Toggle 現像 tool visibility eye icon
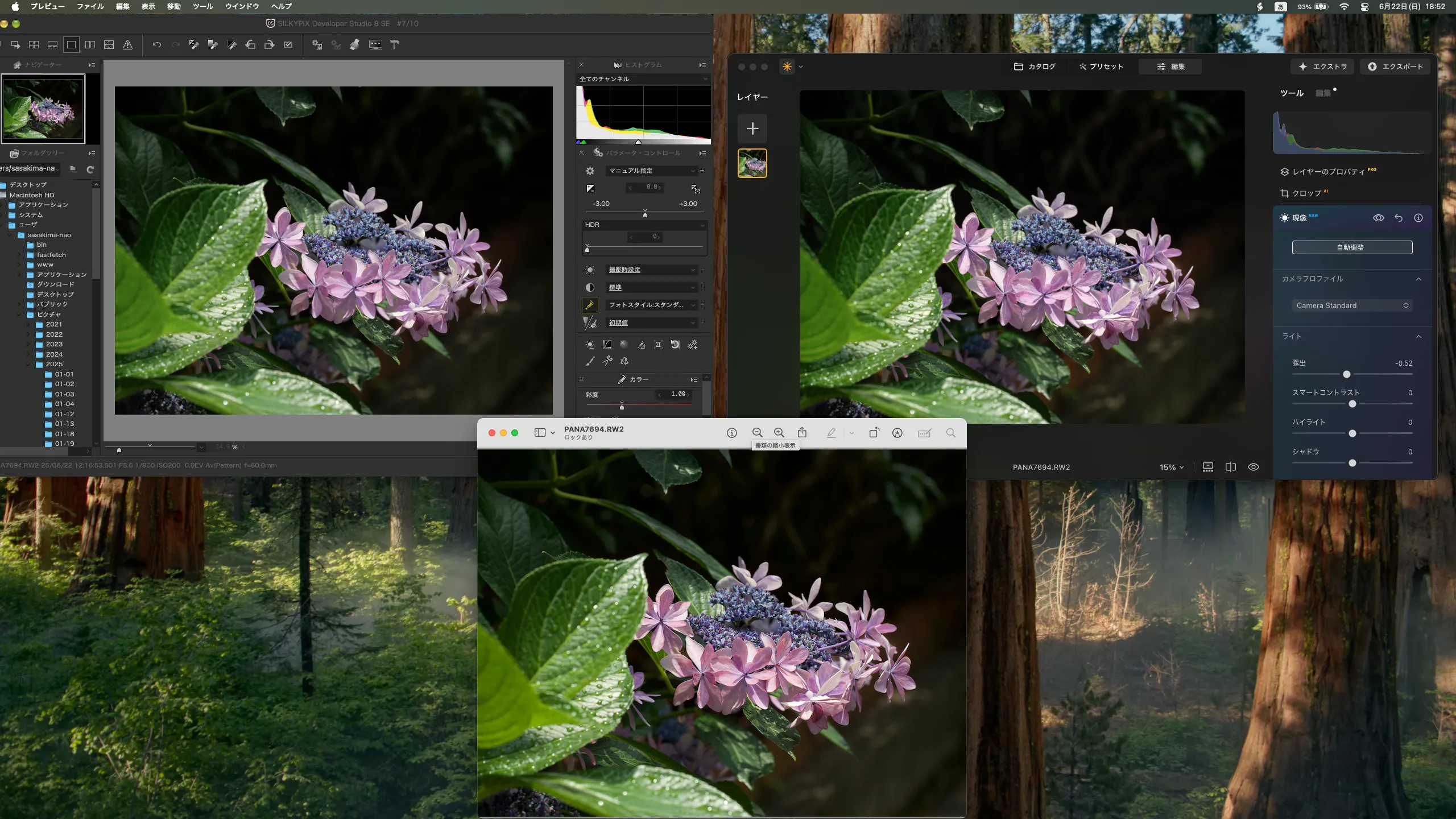This screenshot has width=1456, height=819. (x=1379, y=218)
